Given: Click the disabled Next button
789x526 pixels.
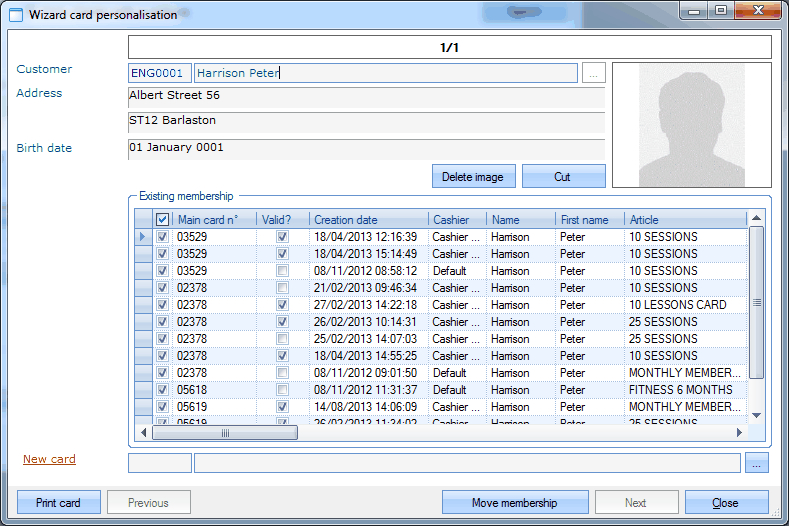Looking at the screenshot, I should click(x=637, y=502).
